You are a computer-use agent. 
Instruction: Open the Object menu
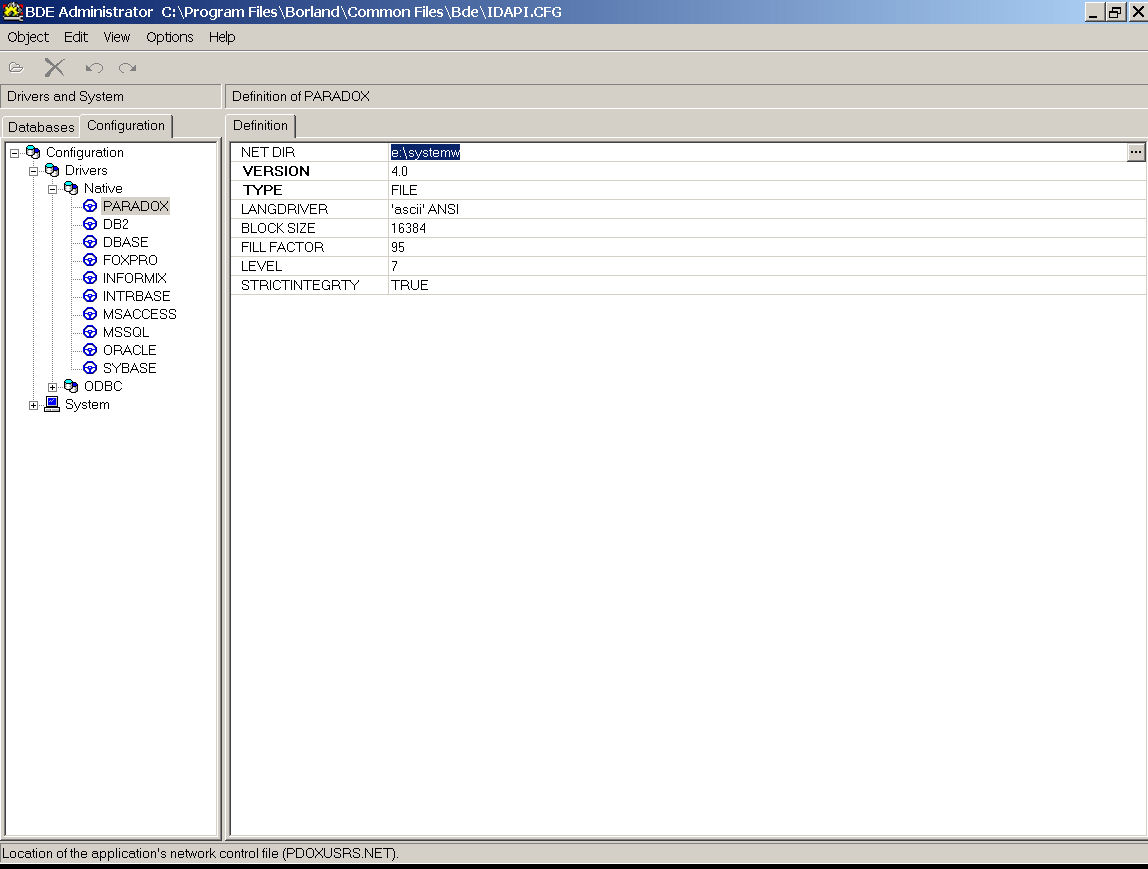coord(28,37)
